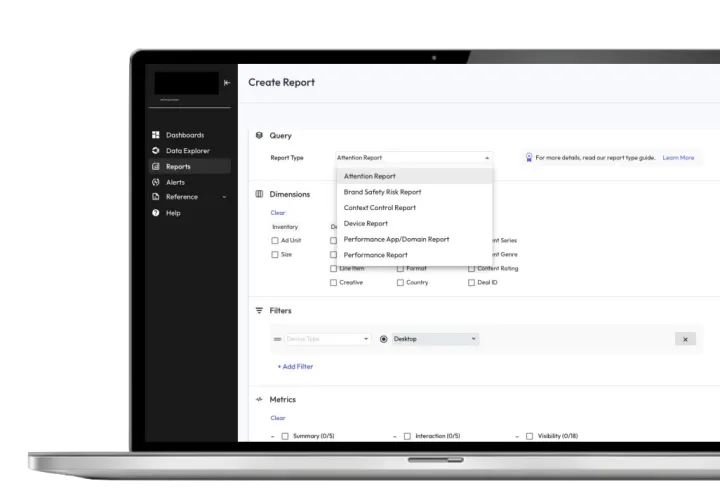This screenshot has width=720, height=493.
Task: Check the Visibility (0/18) metrics group
Action: tap(529, 436)
